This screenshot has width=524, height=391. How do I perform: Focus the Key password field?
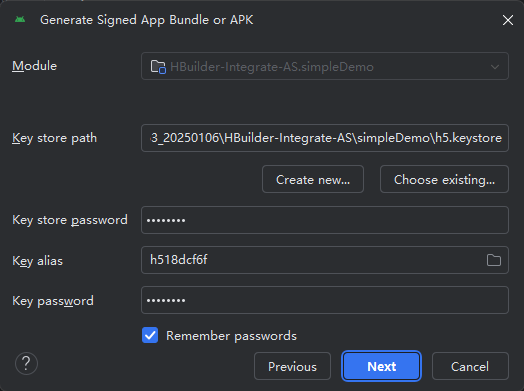(x=325, y=300)
